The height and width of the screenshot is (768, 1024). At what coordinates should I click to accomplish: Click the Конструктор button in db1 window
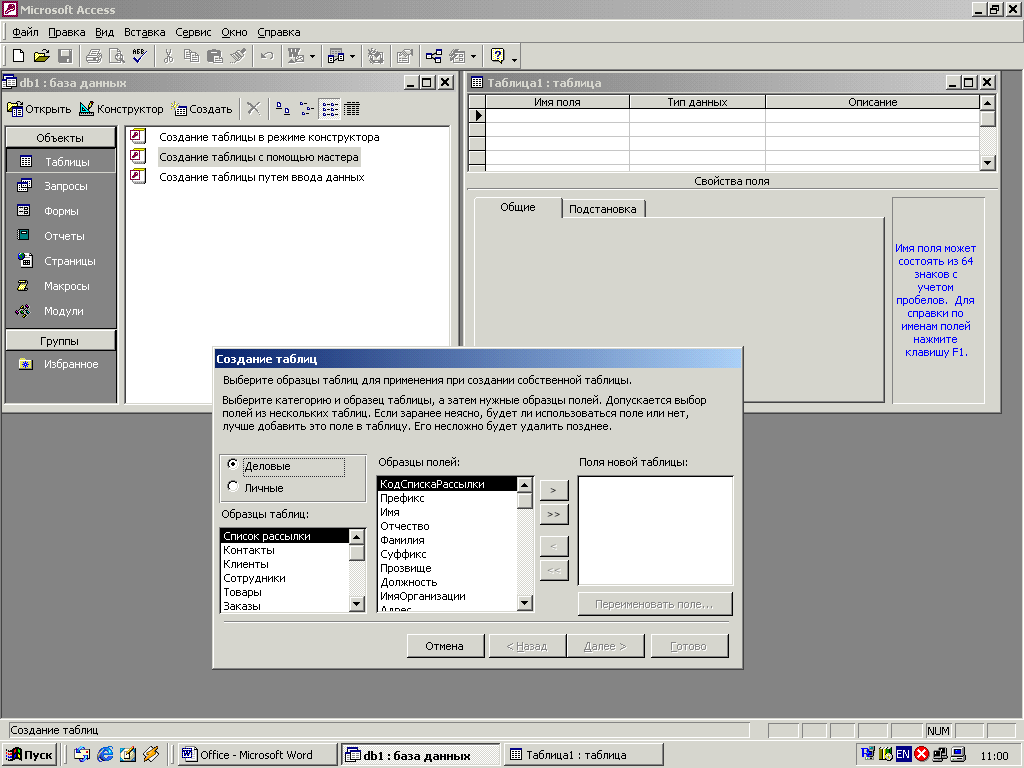tap(121, 109)
